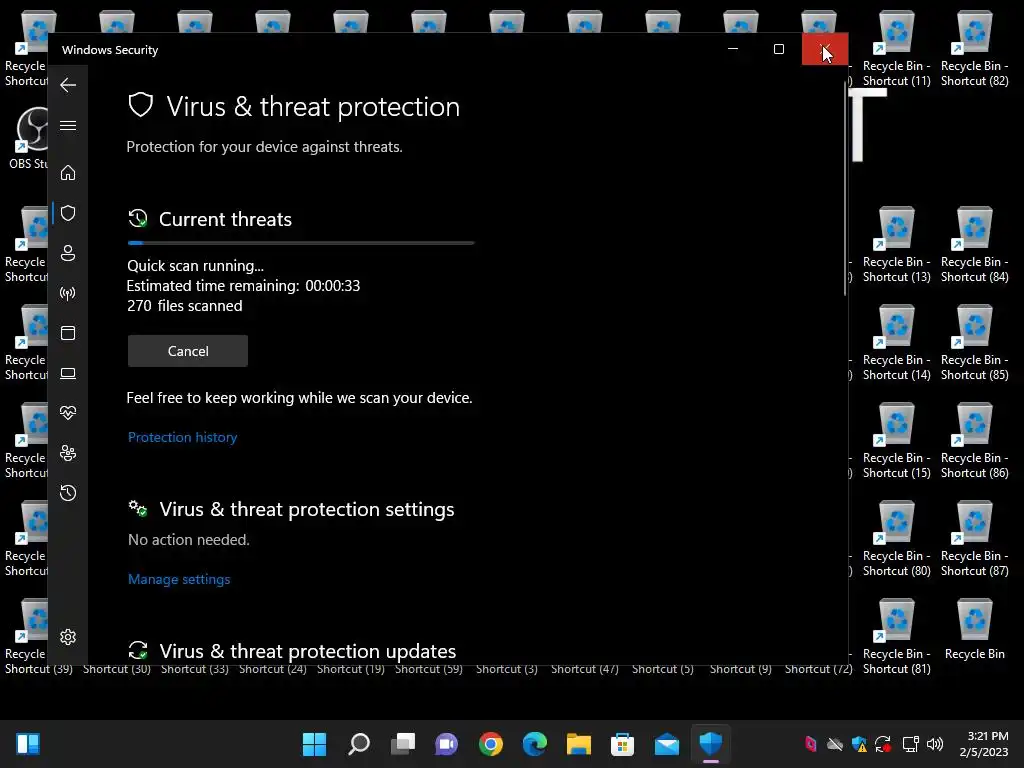Click Virus & threat protection updates heading

click(x=308, y=651)
